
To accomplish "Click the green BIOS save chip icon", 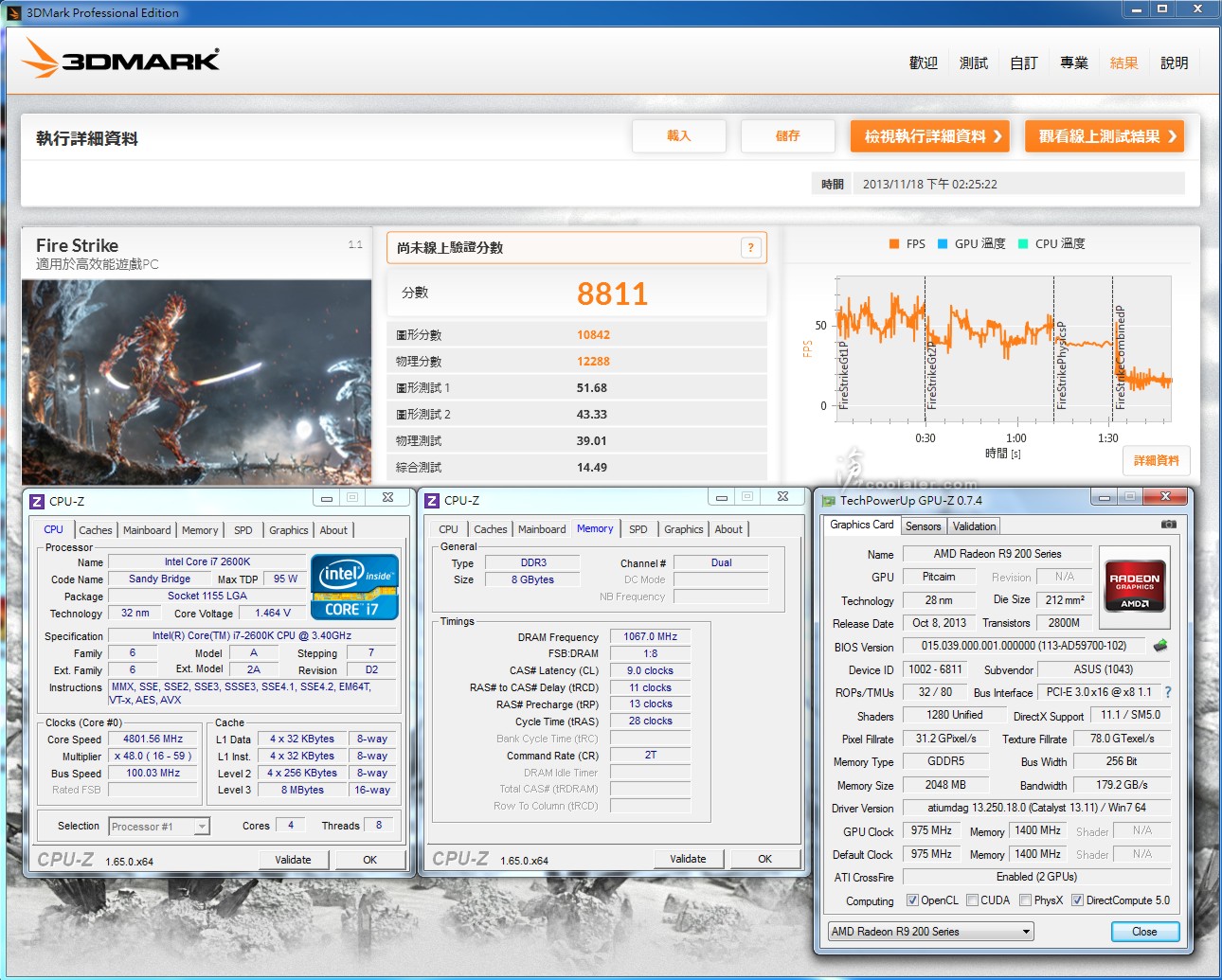I will [1160, 646].
